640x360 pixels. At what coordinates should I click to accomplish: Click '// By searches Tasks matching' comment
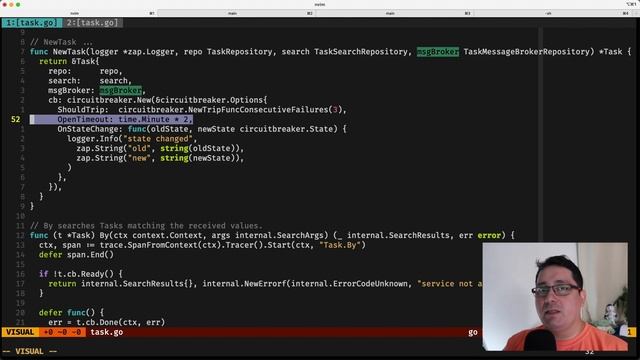(147, 226)
